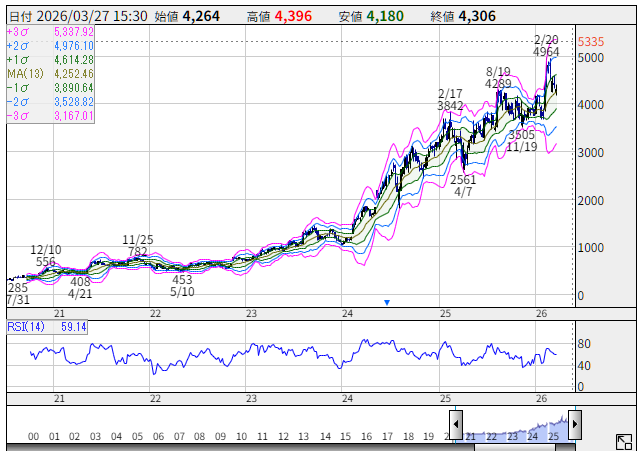Click the 5335 price tag on right axis
This screenshot has height=451, width=639.
pyautogui.click(x=591, y=42)
